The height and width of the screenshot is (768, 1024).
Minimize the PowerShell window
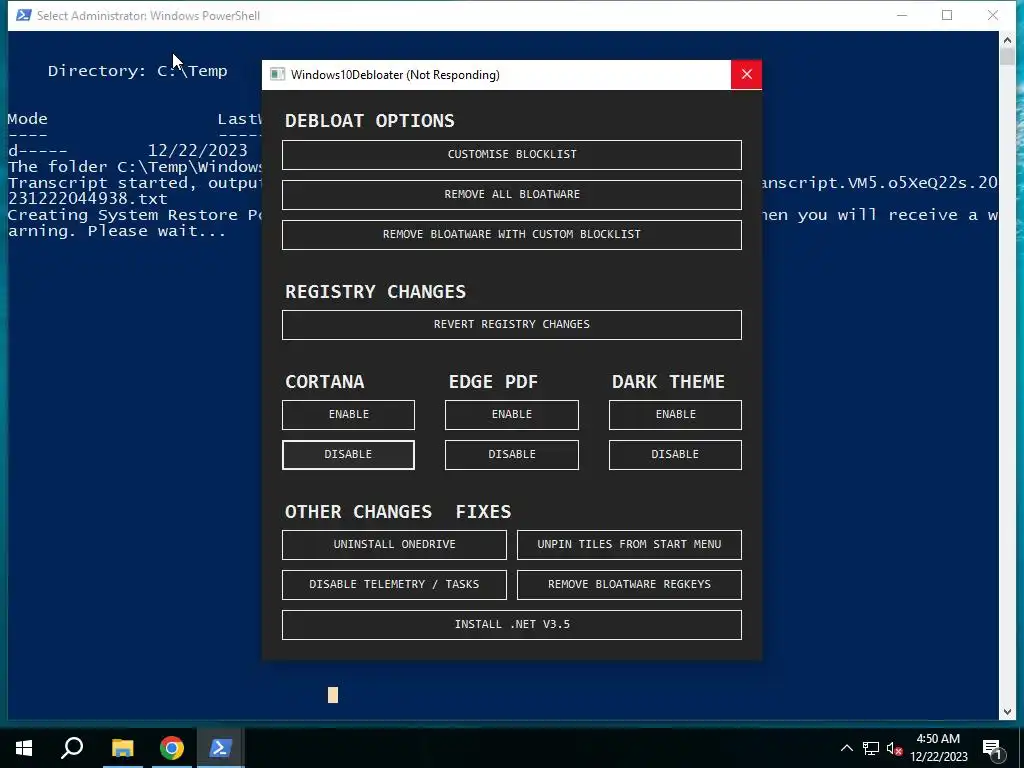coord(902,15)
